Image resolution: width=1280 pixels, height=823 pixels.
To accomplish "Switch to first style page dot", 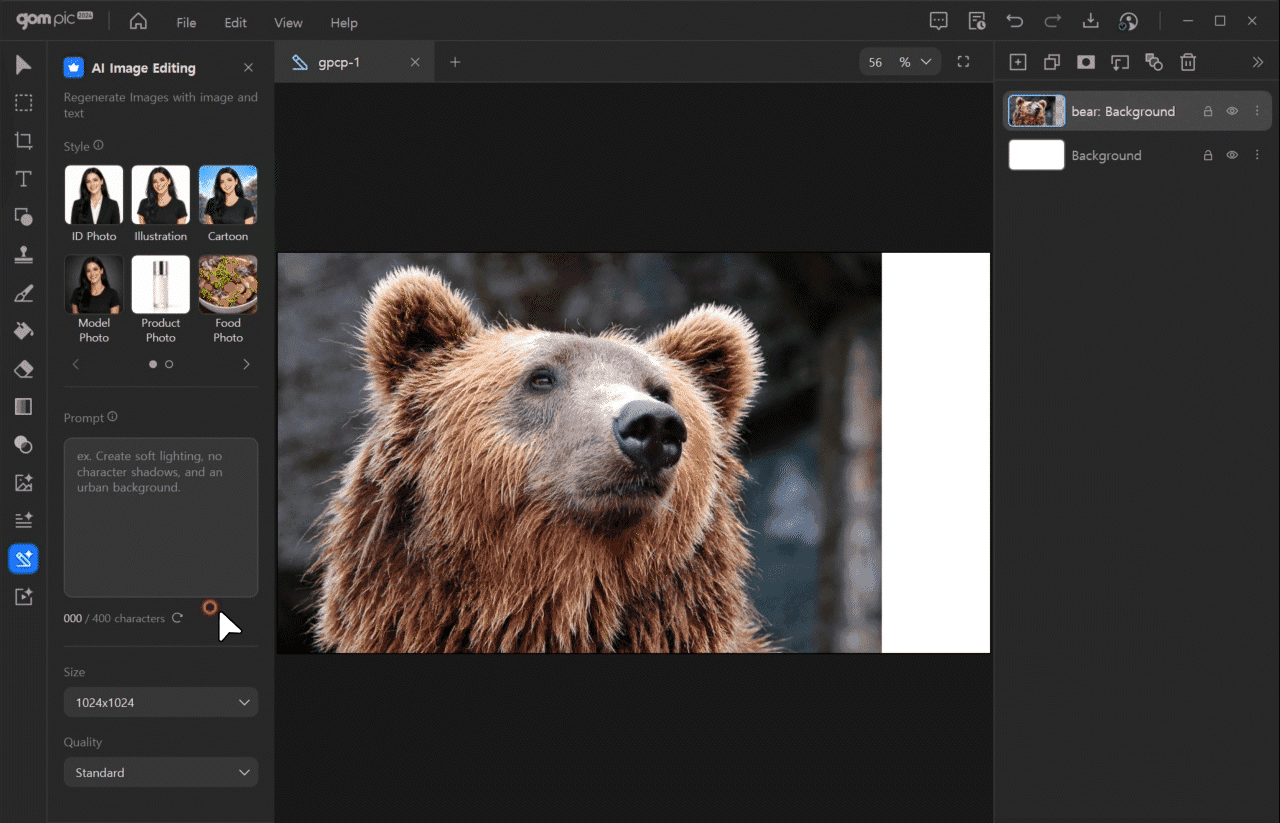I will point(153,364).
